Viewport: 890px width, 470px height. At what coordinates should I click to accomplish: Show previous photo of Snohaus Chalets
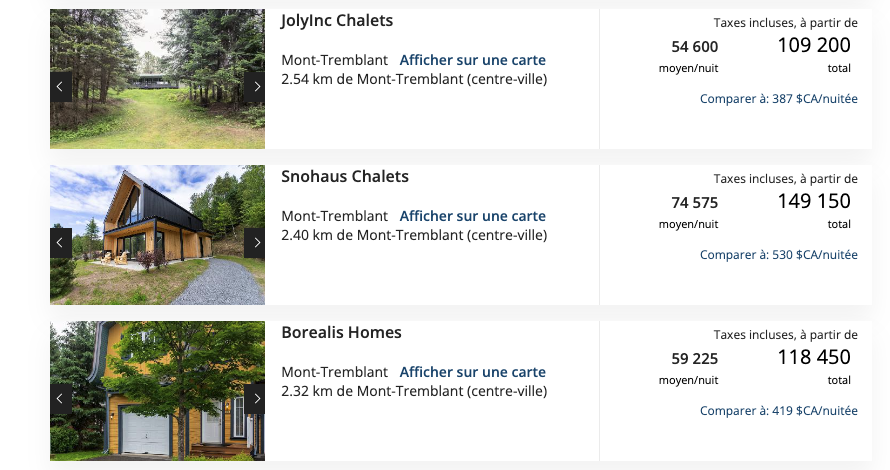60,242
